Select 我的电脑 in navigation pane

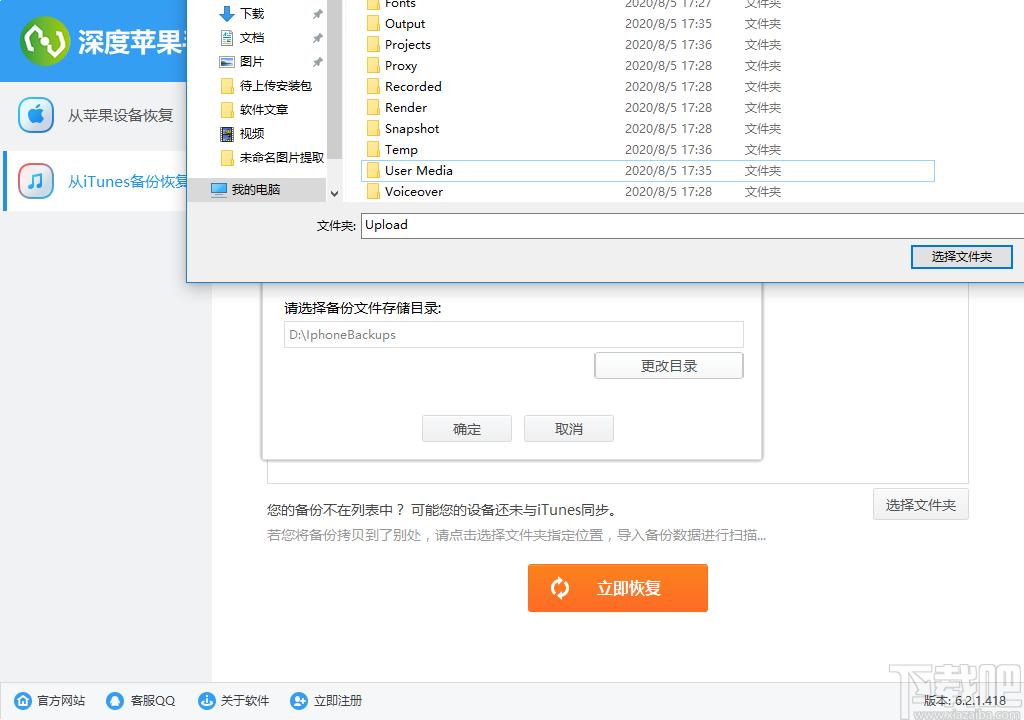256,189
